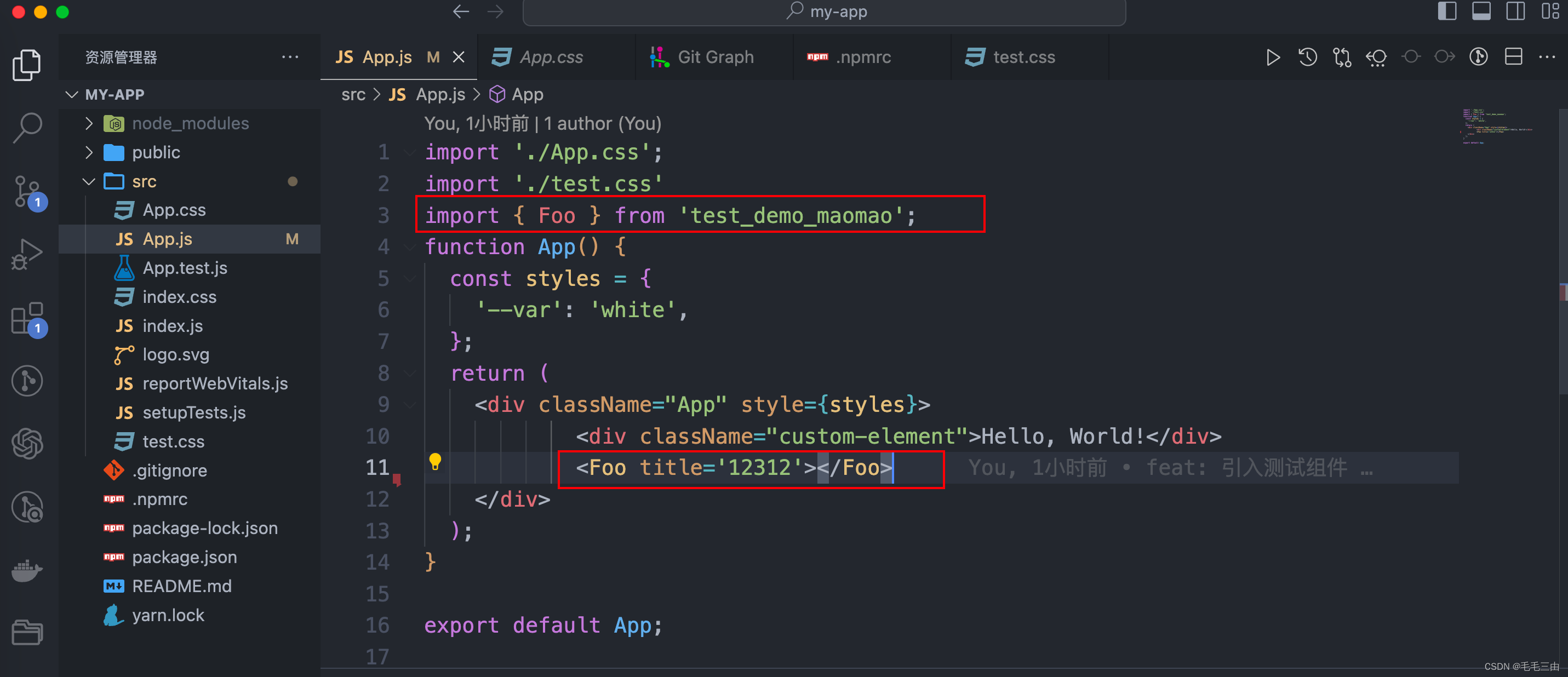Open Explorer panel more actions menu
Screen dimensions: 1568x677
point(290,57)
